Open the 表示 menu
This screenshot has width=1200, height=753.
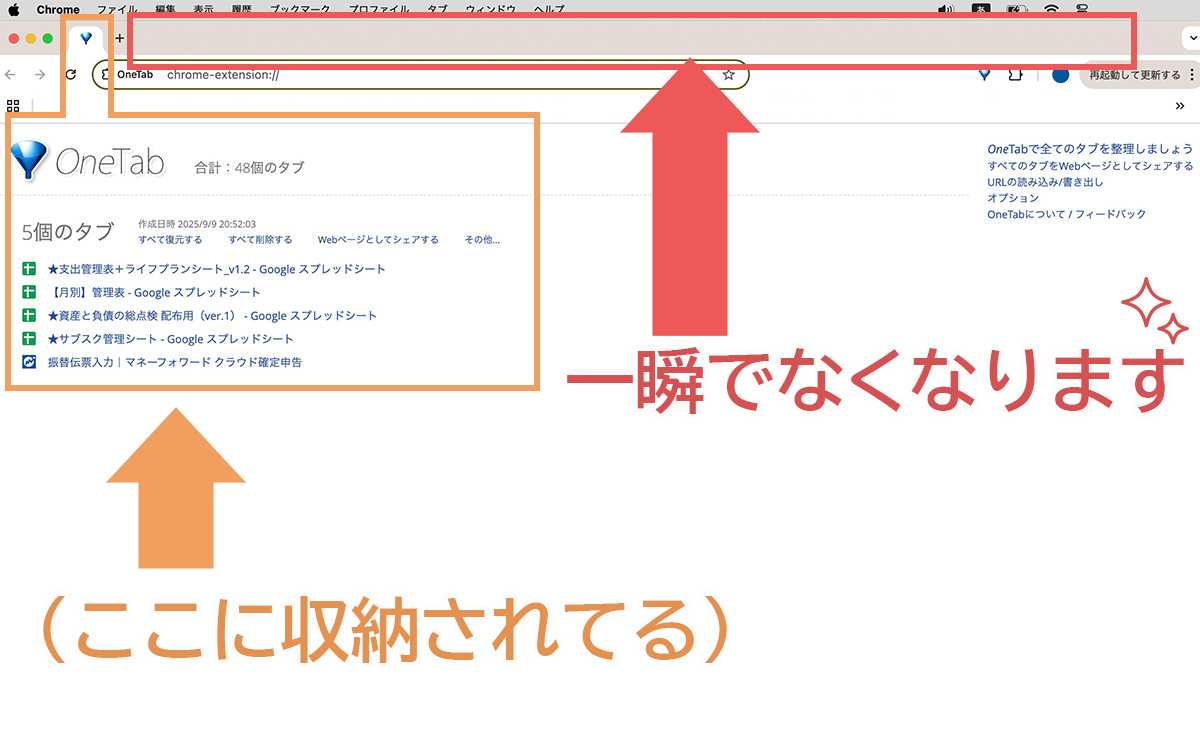203,9
